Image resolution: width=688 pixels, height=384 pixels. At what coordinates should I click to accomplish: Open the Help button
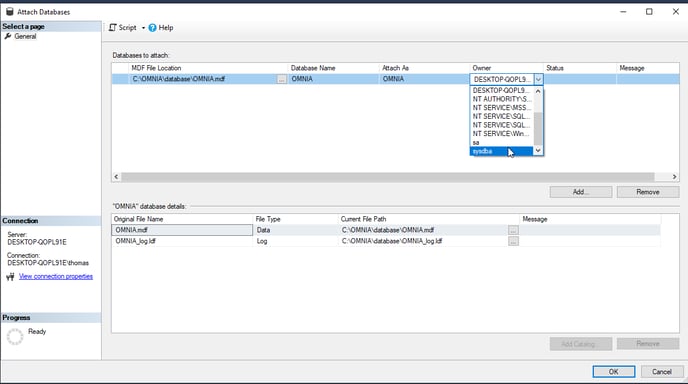[161, 28]
